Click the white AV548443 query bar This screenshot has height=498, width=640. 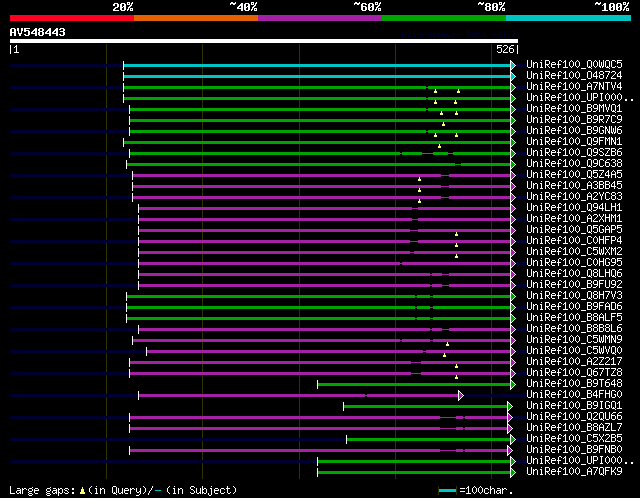click(264, 41)
